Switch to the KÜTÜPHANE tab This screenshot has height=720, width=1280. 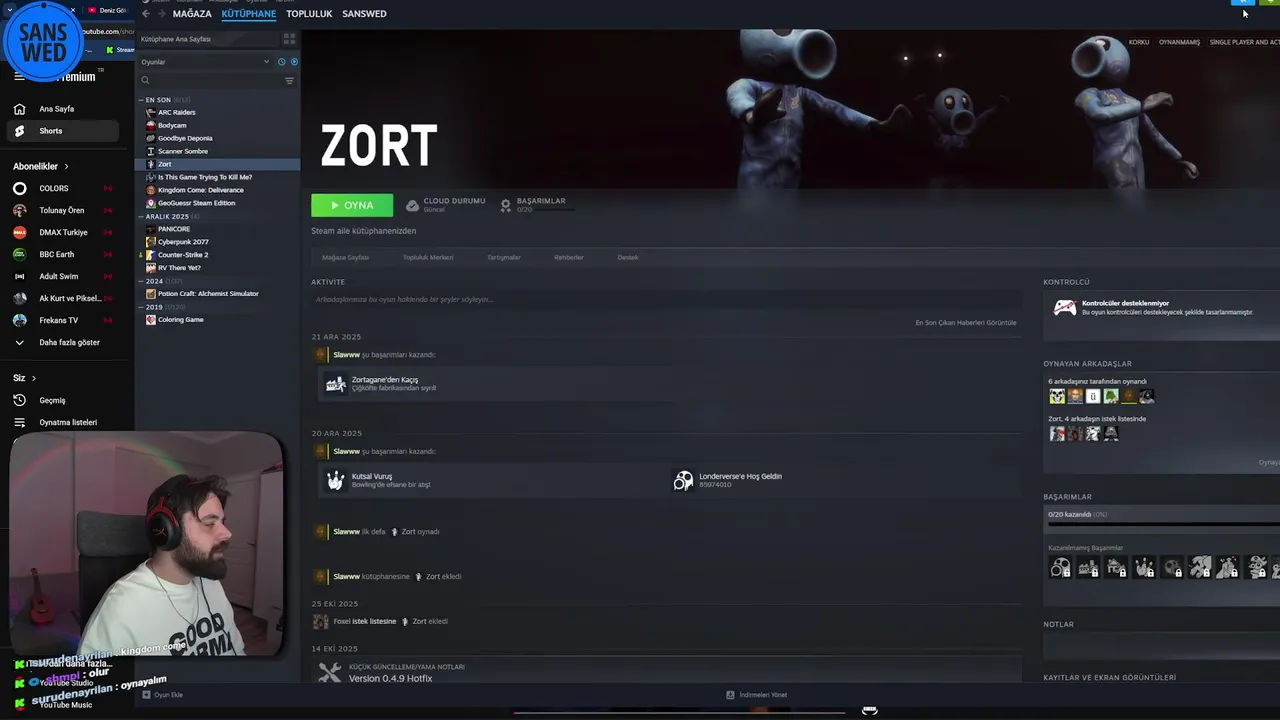(249, 14)
